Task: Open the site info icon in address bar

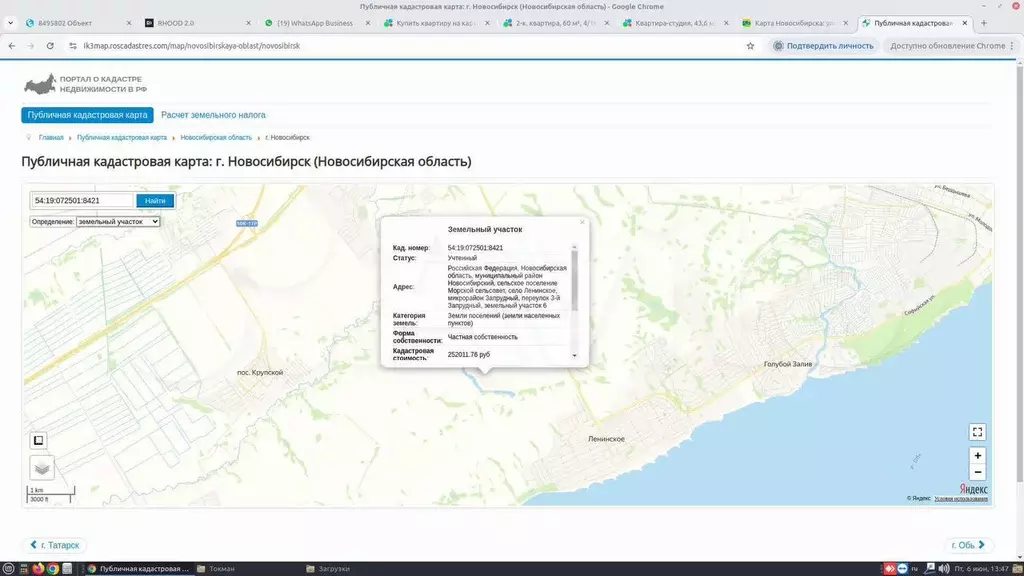Action: coord(72,46)
